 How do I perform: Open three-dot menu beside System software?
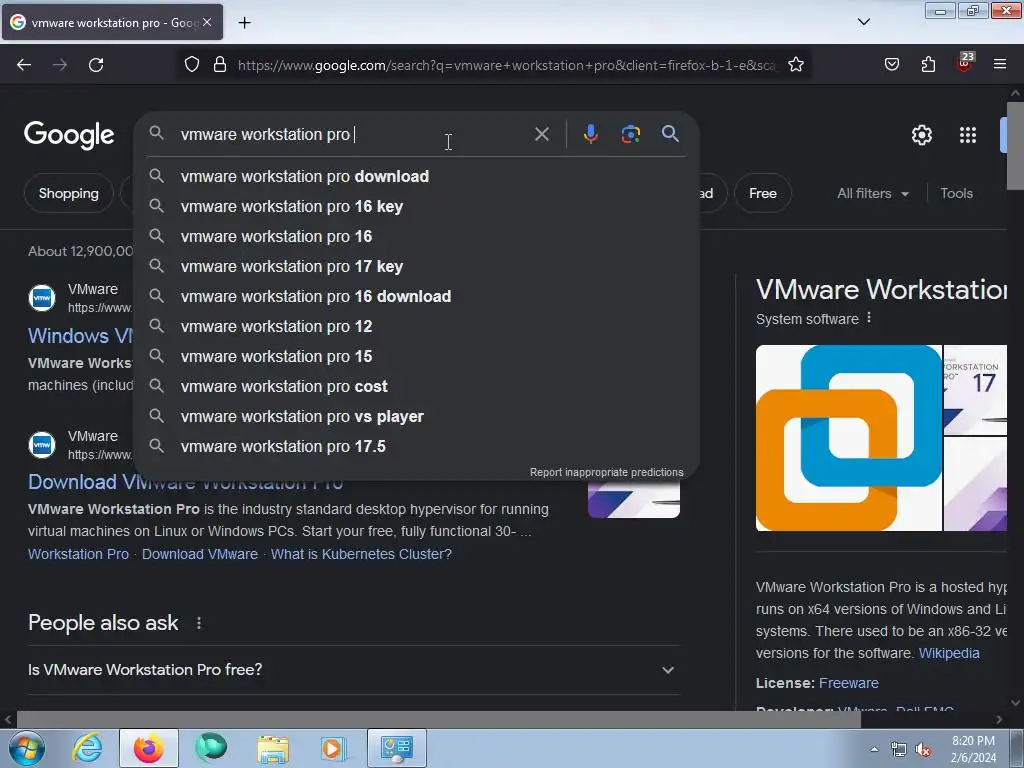pyautogui.click(x=869, y=318)
